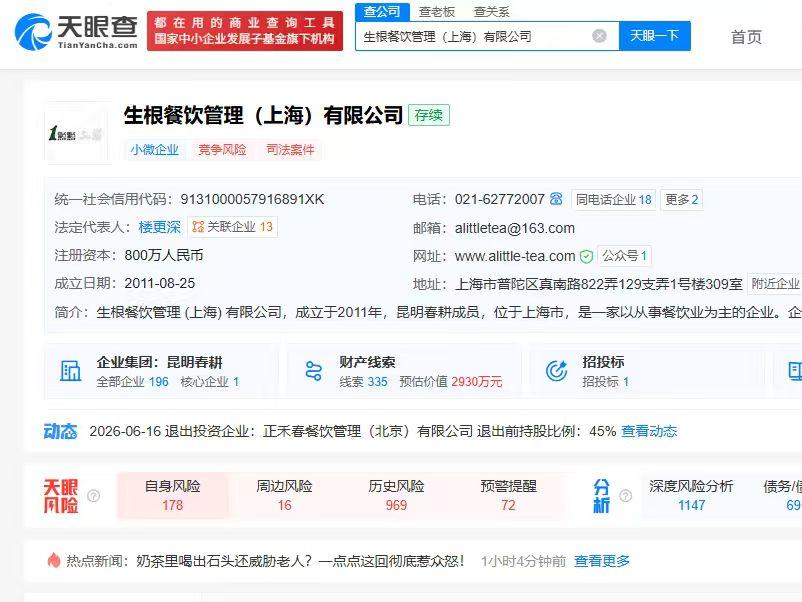
Task: Clear search text with the X icon
Action: coord(599,36)
